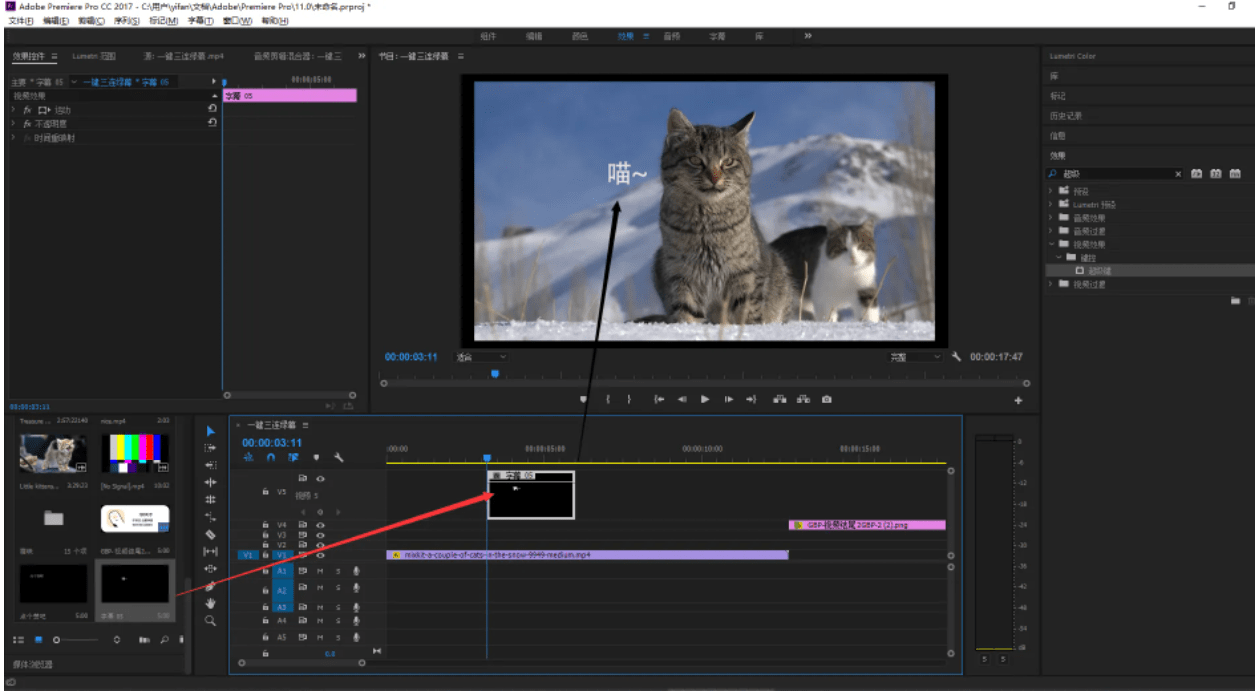The height and width of the screenshot is (691, 1255).
Task: Expand the 运动 effect properties
Action: 14,109
